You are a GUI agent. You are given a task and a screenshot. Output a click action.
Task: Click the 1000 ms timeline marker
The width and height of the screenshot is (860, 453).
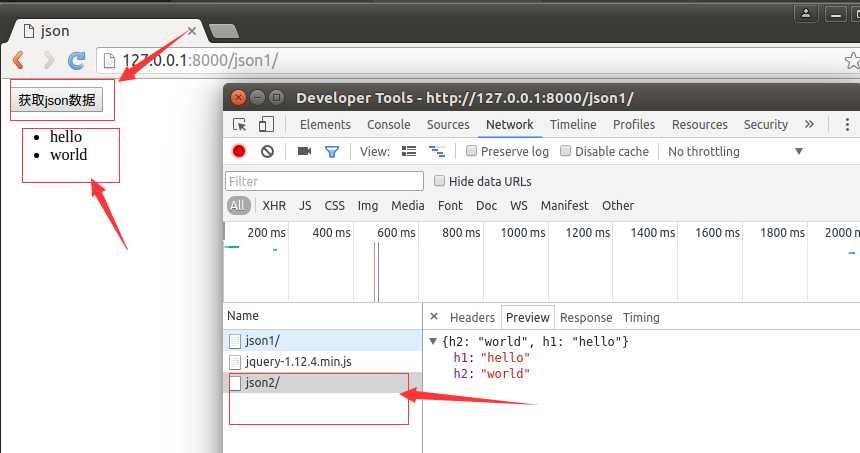pos(523,233)
